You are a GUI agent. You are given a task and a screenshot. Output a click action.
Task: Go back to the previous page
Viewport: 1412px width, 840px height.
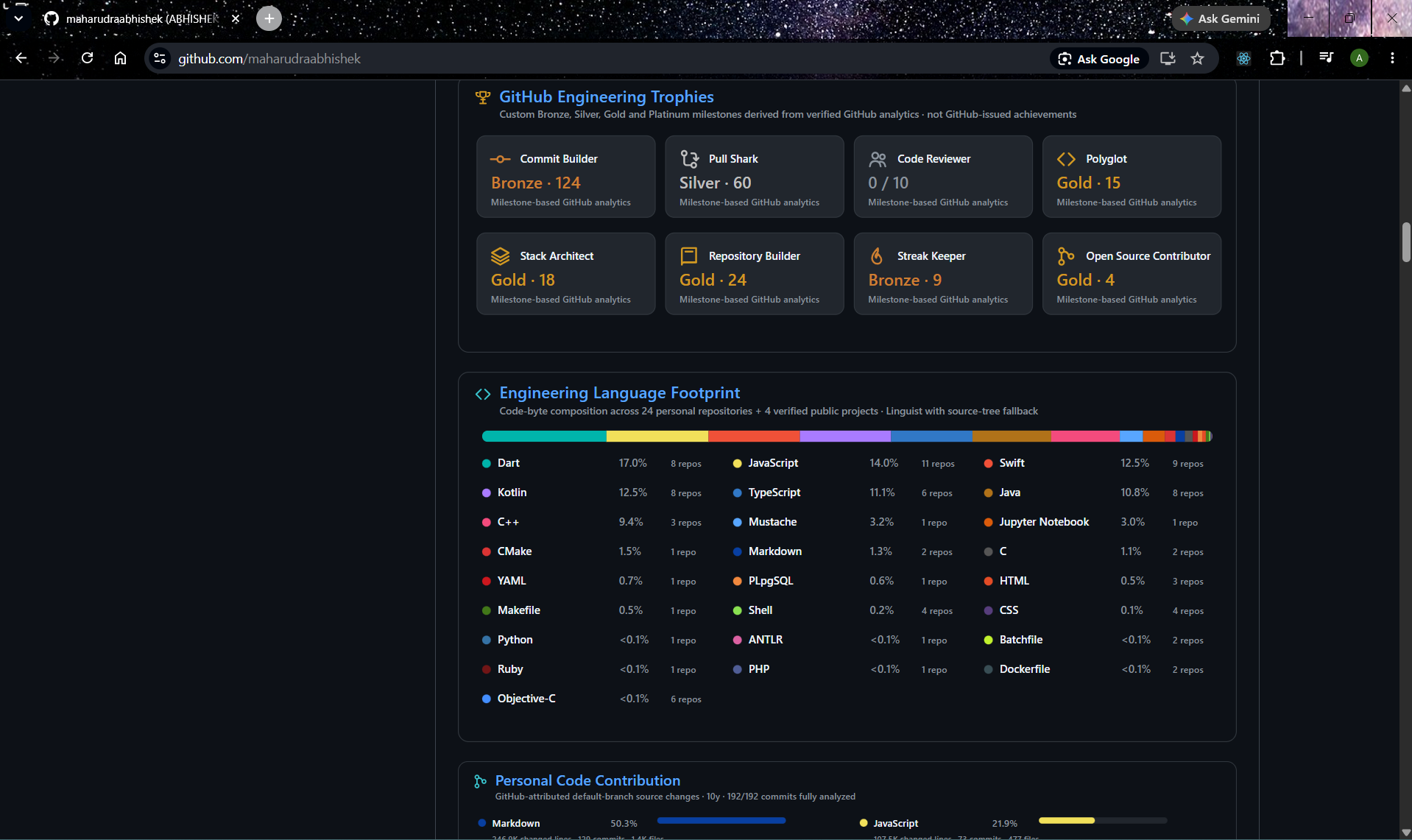coord(21,58)
